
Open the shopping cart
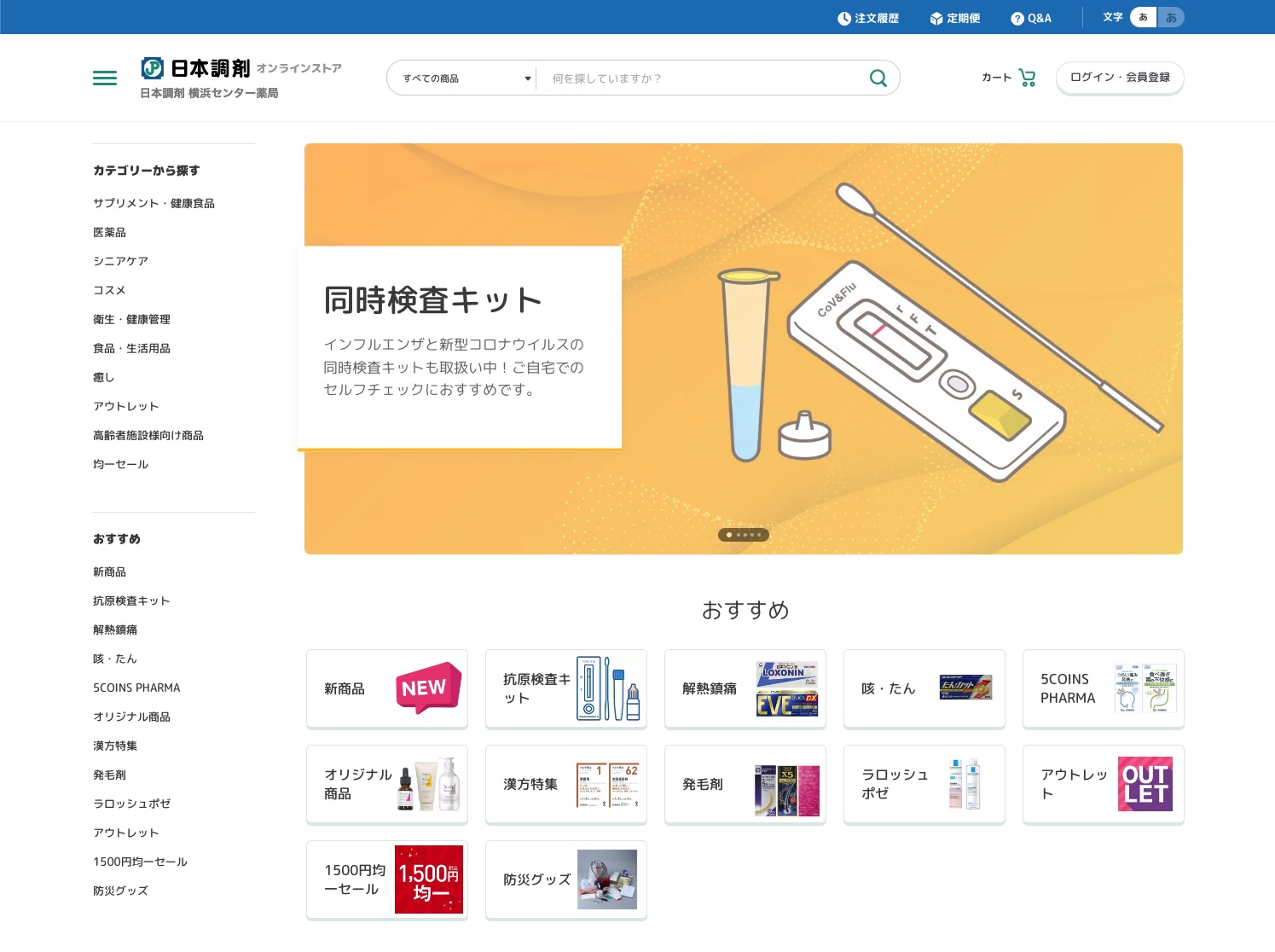click(x=1026, y=77)
